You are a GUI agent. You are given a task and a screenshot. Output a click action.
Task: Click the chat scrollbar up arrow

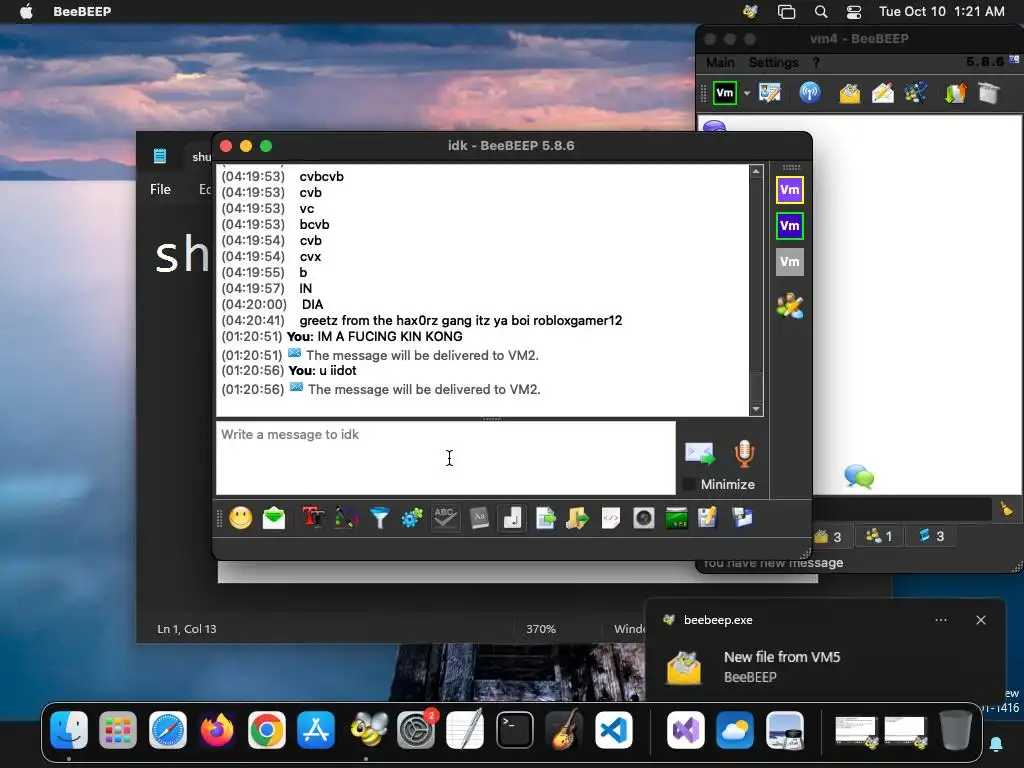pyautogui.click(x=756, y=171)
